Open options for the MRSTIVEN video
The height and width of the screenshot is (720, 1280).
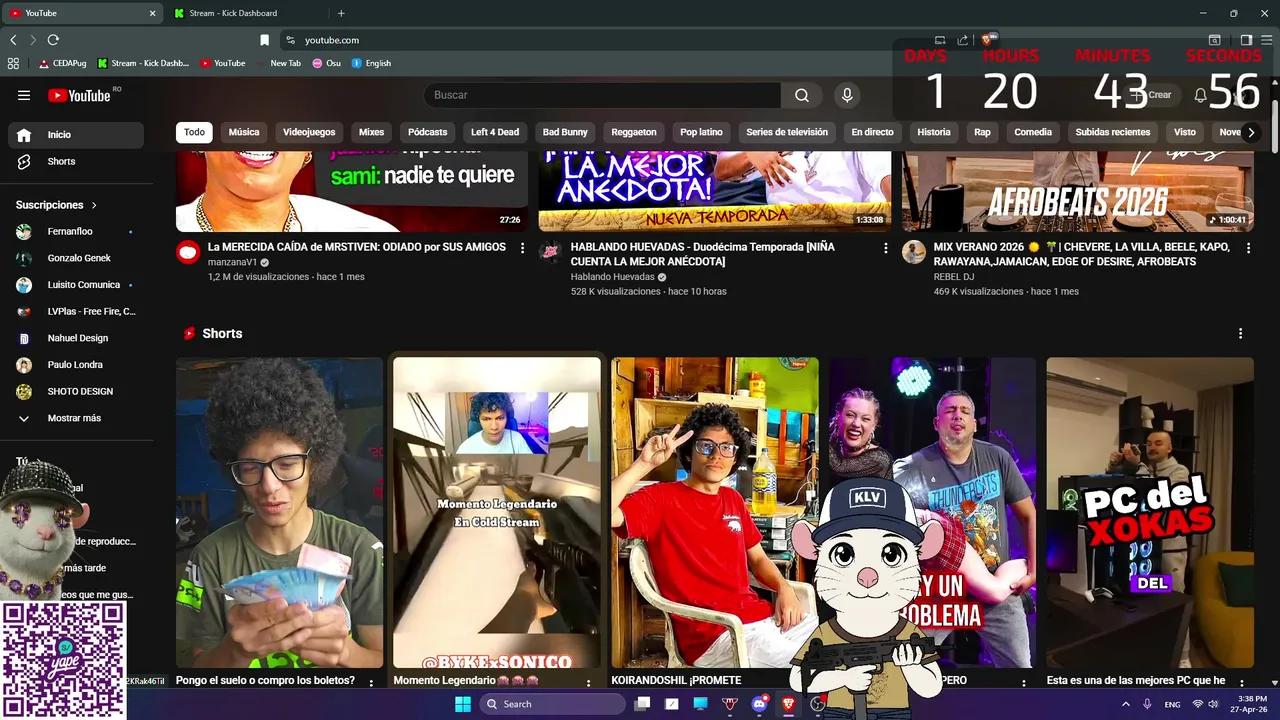(x=522, y=248)
